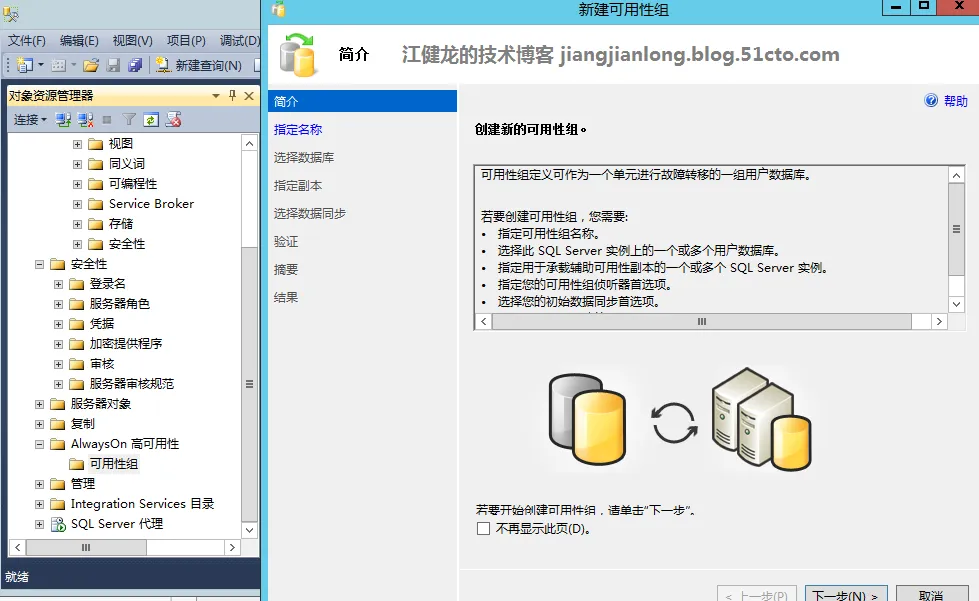Click the Save All icon in the toolbar

point(134,66)
